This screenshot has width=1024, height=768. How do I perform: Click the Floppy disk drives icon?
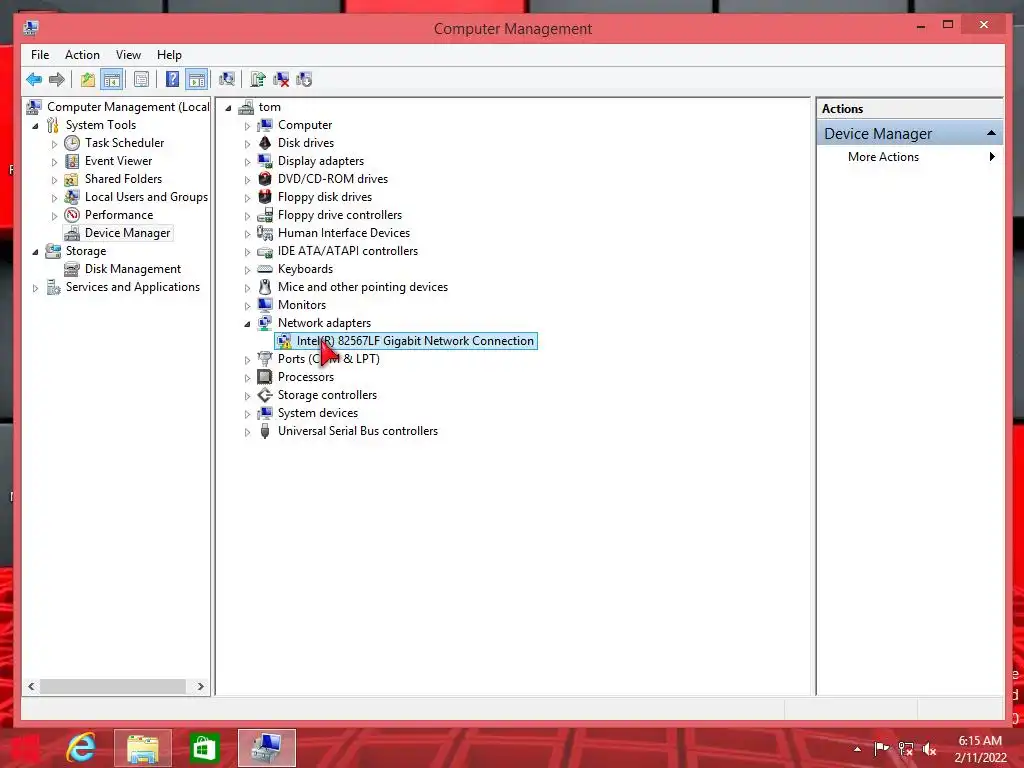click(264, 197)
